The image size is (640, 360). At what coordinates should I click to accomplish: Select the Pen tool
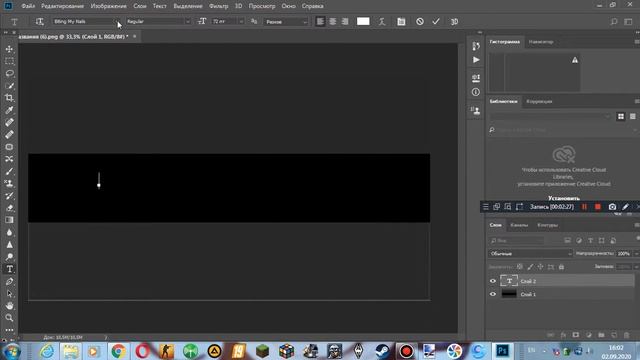[9, 282]
